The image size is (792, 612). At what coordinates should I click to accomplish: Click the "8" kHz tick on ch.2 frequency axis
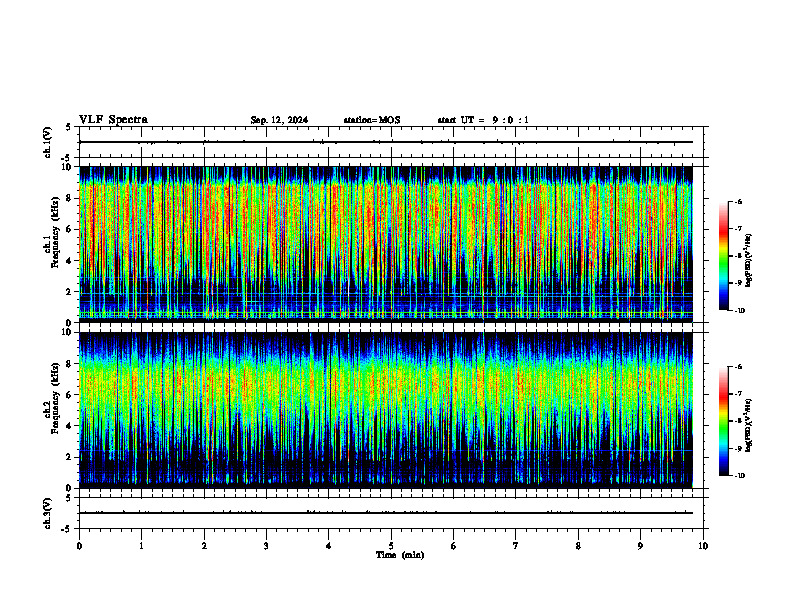(x=70, y=364)
